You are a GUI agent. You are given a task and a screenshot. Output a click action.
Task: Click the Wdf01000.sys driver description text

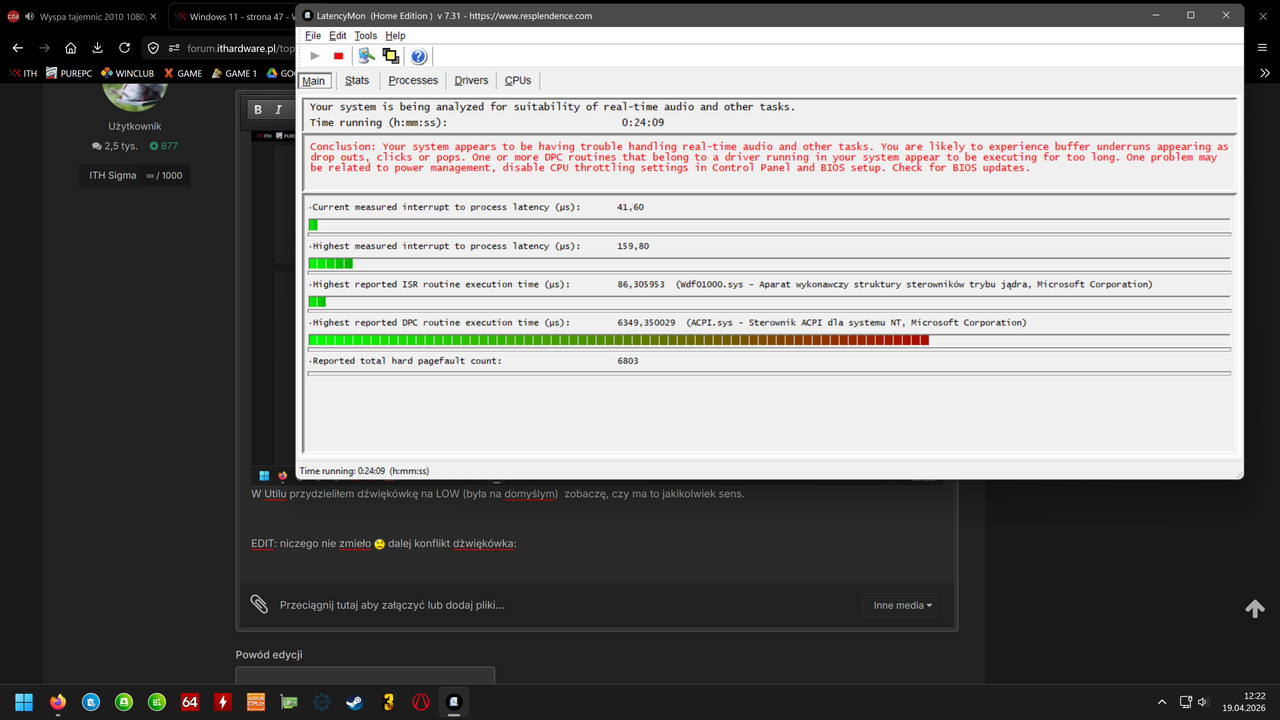[914, 285]
